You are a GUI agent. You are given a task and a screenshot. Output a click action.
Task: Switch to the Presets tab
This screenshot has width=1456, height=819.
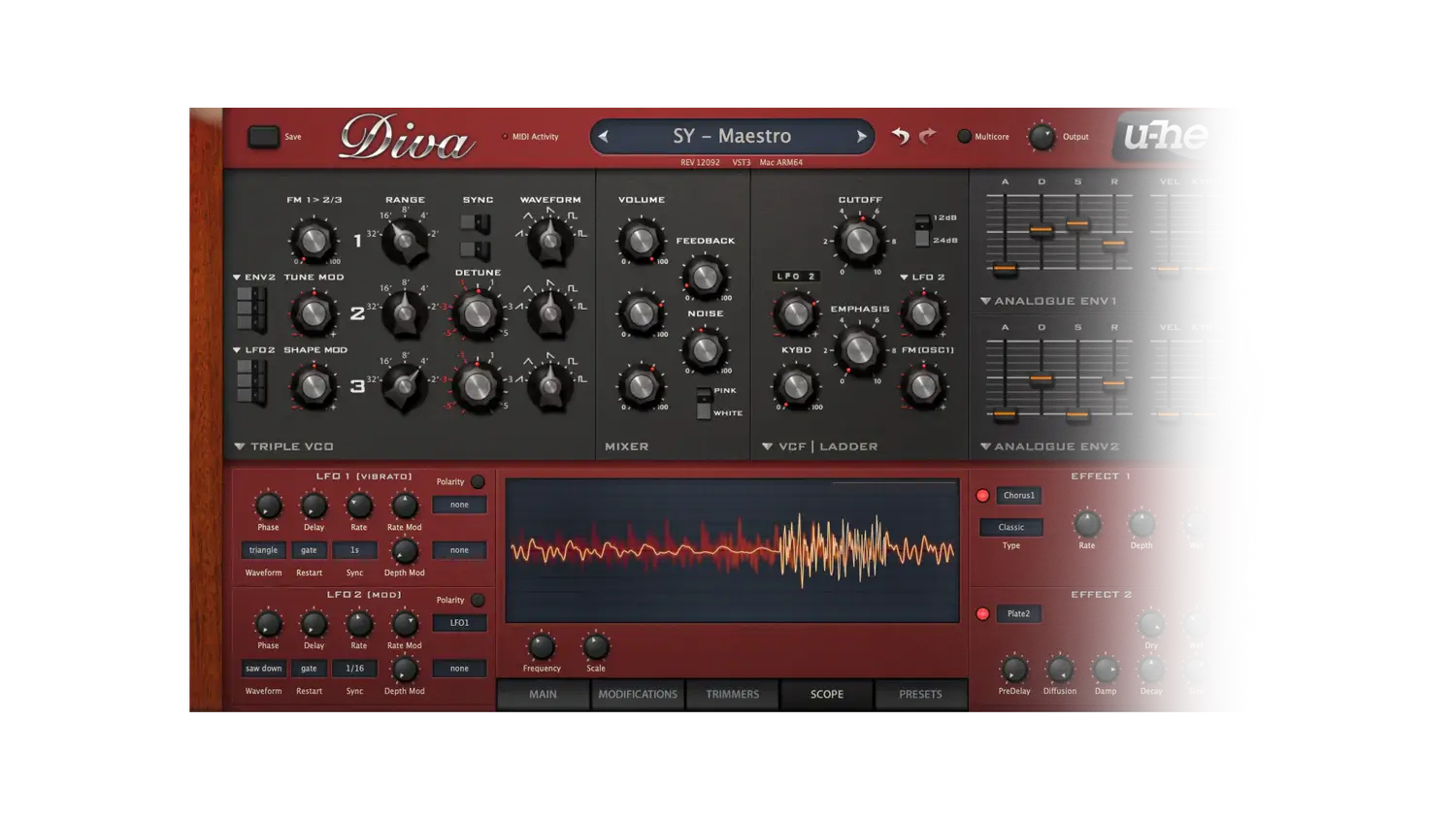pyautogui.click(x=920, y=695)
